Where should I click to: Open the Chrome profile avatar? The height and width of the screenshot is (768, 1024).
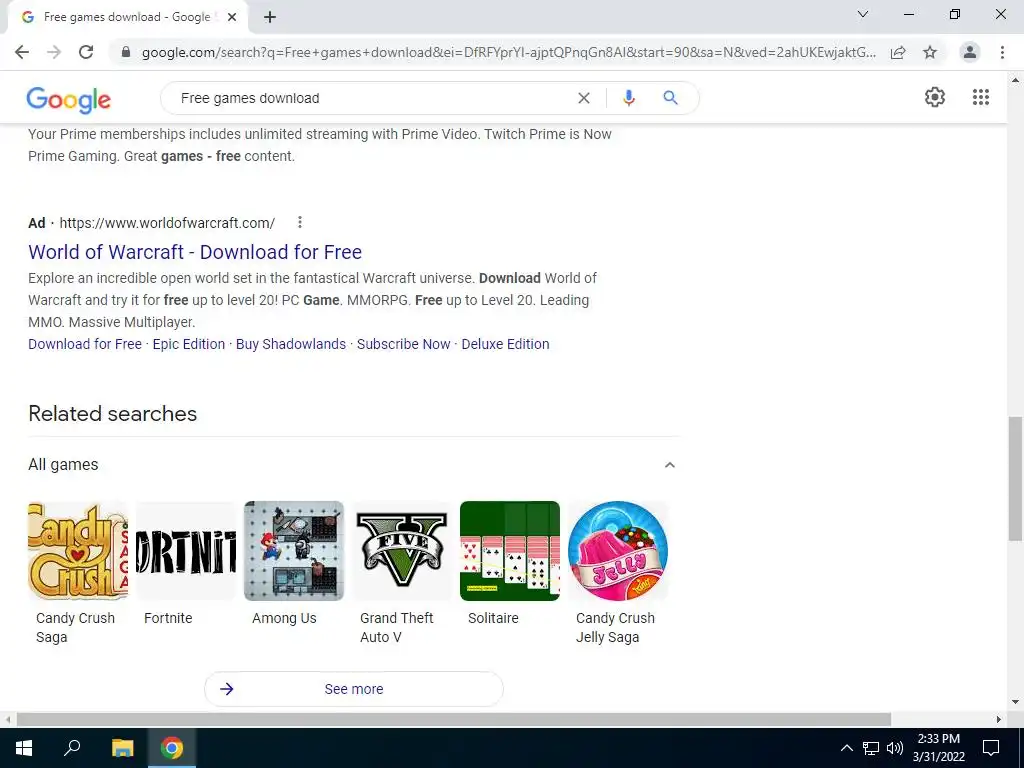(970, 52)
